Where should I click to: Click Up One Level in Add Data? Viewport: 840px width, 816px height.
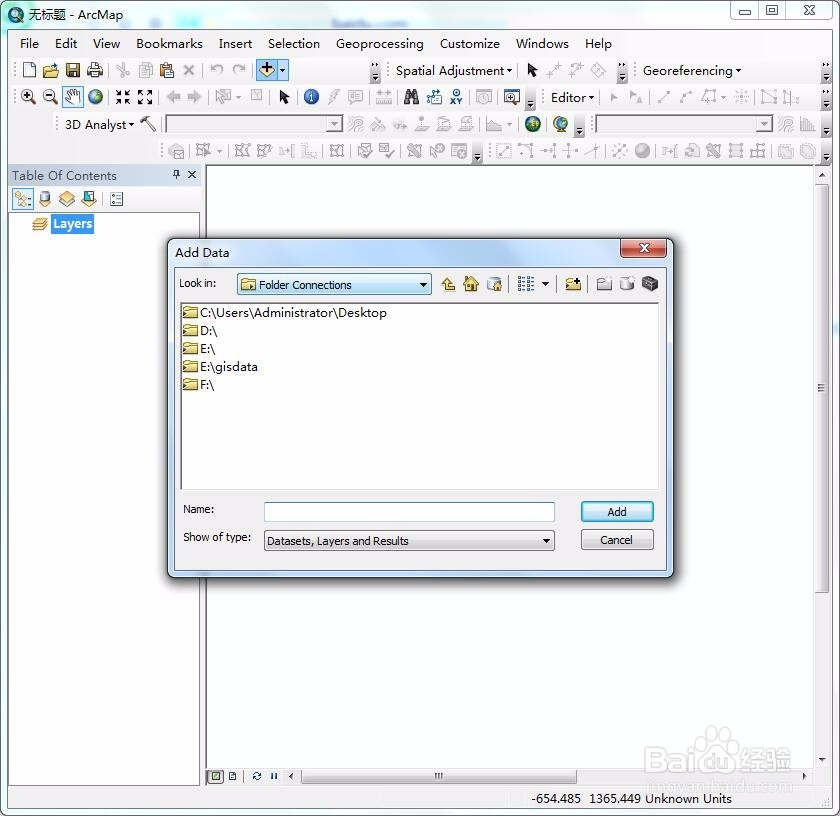coord(448,284)
